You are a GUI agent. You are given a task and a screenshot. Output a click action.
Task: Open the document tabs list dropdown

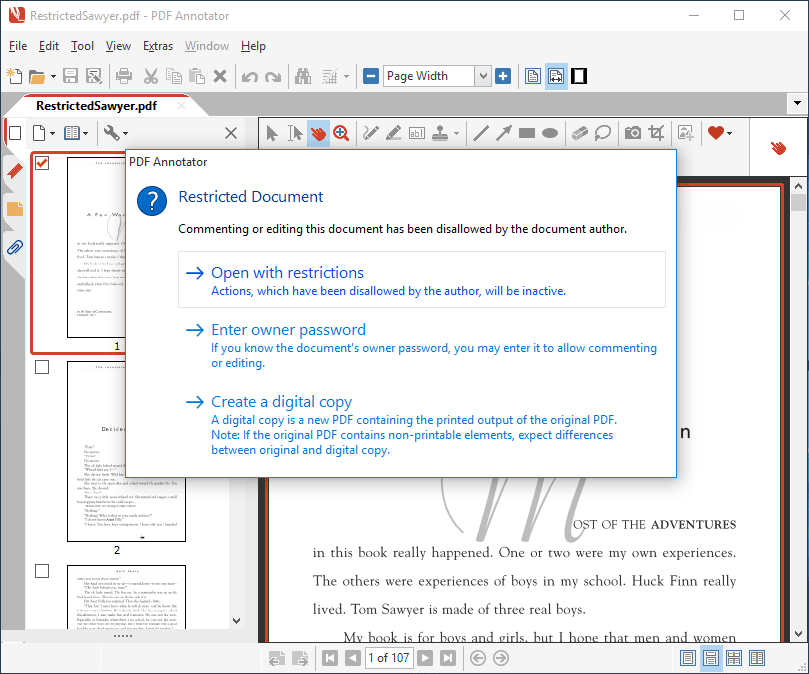(797, 103)
